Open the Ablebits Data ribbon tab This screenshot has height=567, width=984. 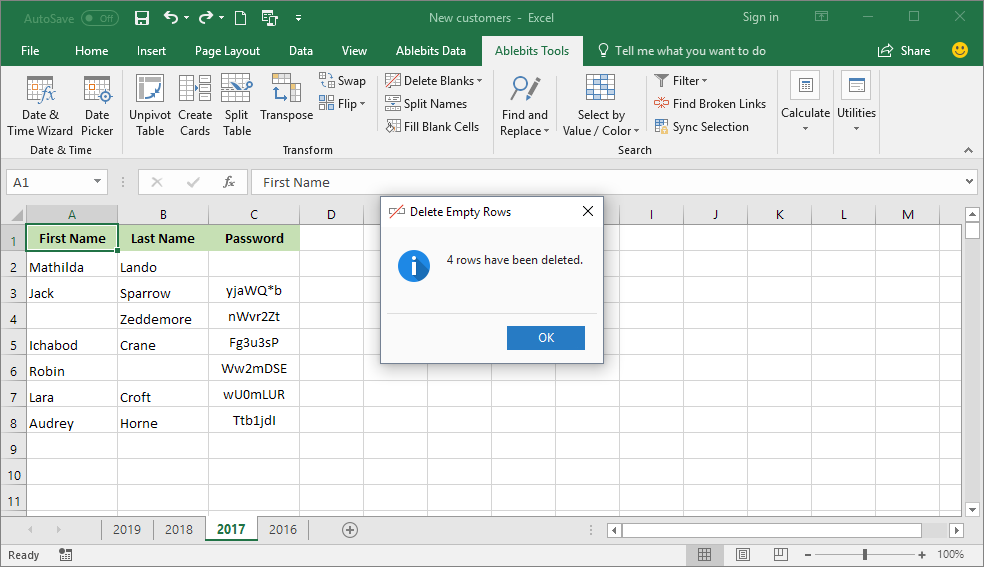430,51
